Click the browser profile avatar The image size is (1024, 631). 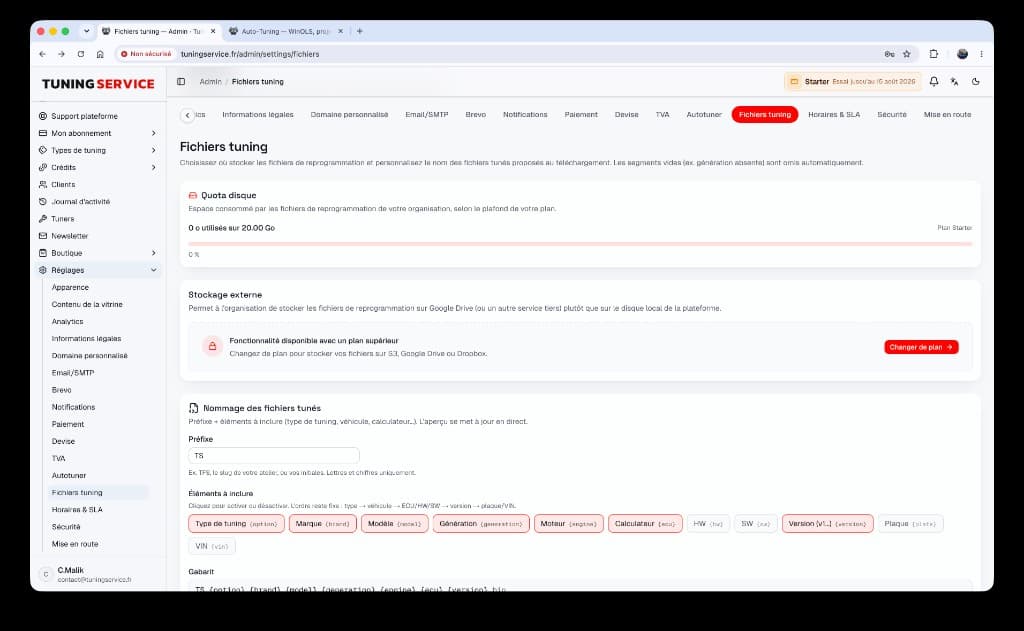click(962, 54)
